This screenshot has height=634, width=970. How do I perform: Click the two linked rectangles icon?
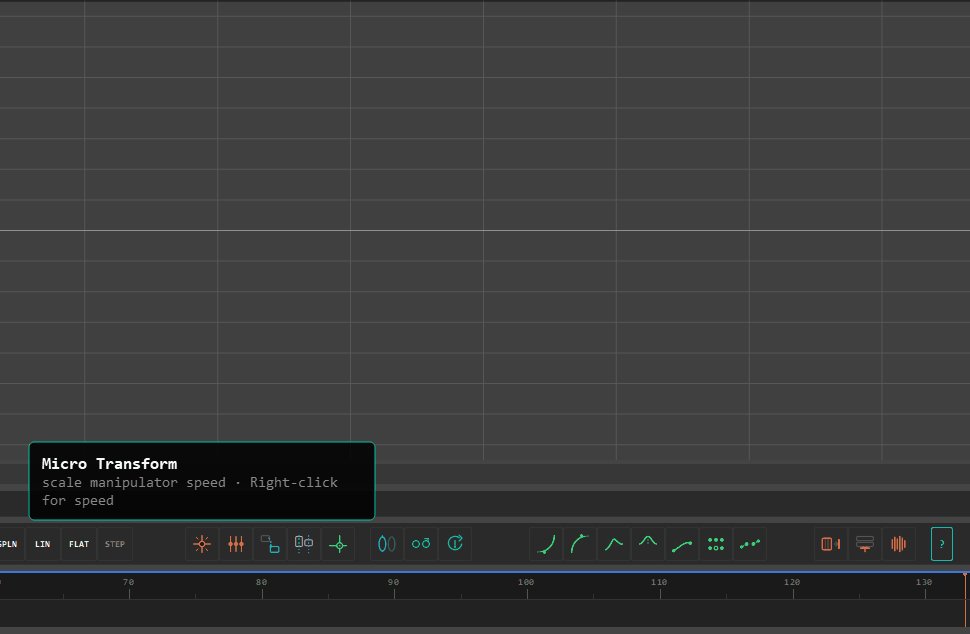pyautogui.click(x=270, y=544)
